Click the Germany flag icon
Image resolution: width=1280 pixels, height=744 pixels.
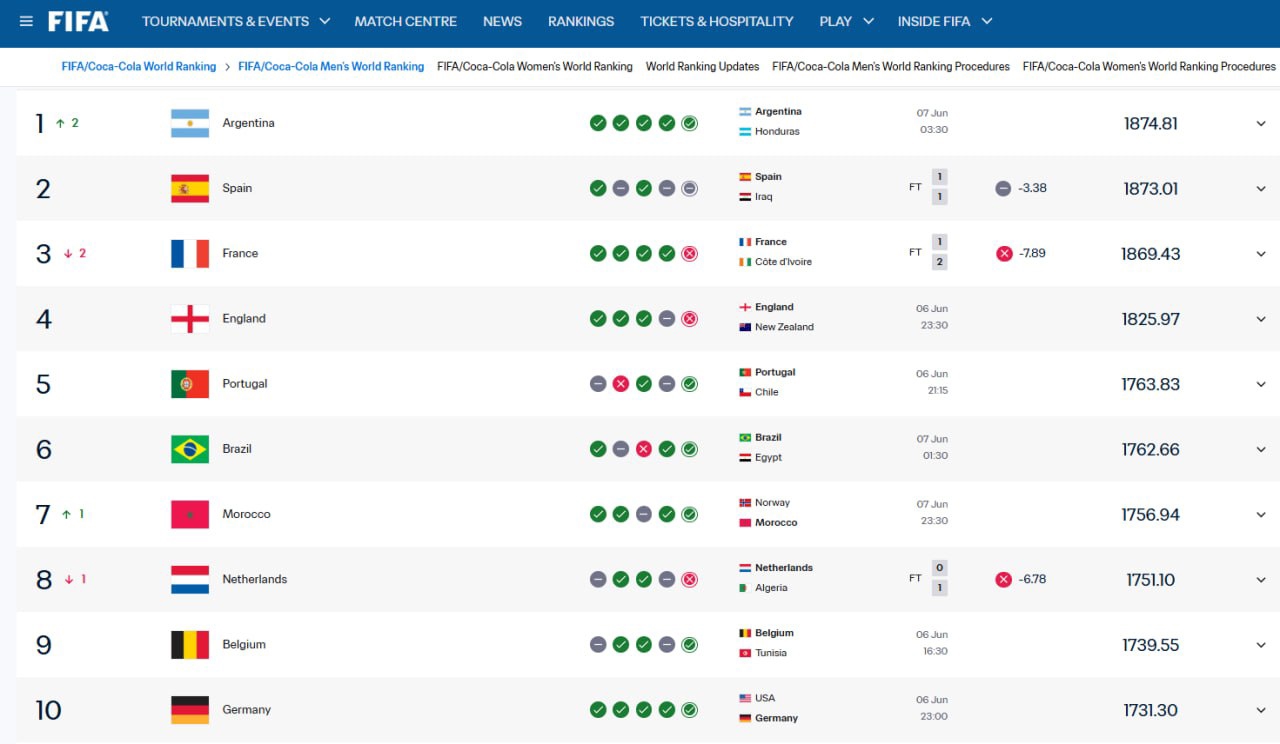tap(190, 710)
